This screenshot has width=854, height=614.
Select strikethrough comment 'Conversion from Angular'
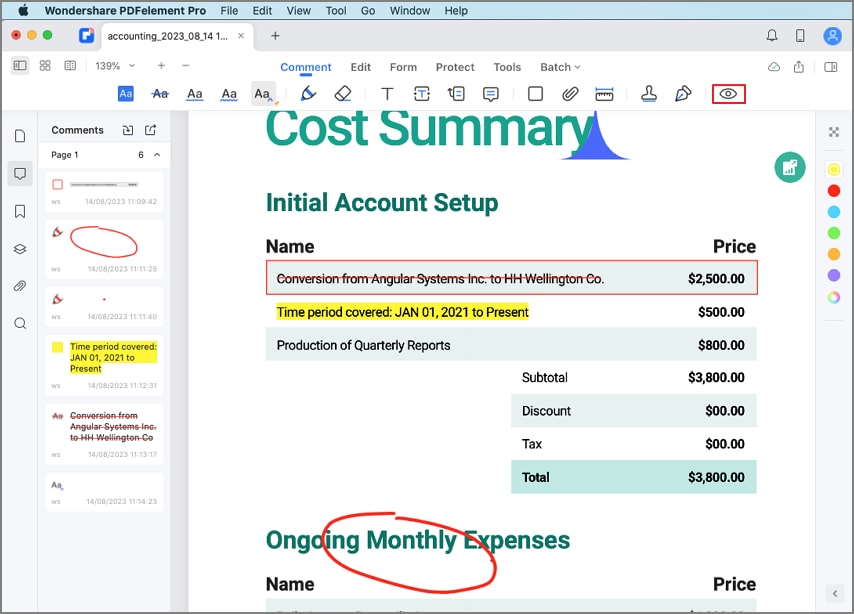click(104, 434)
